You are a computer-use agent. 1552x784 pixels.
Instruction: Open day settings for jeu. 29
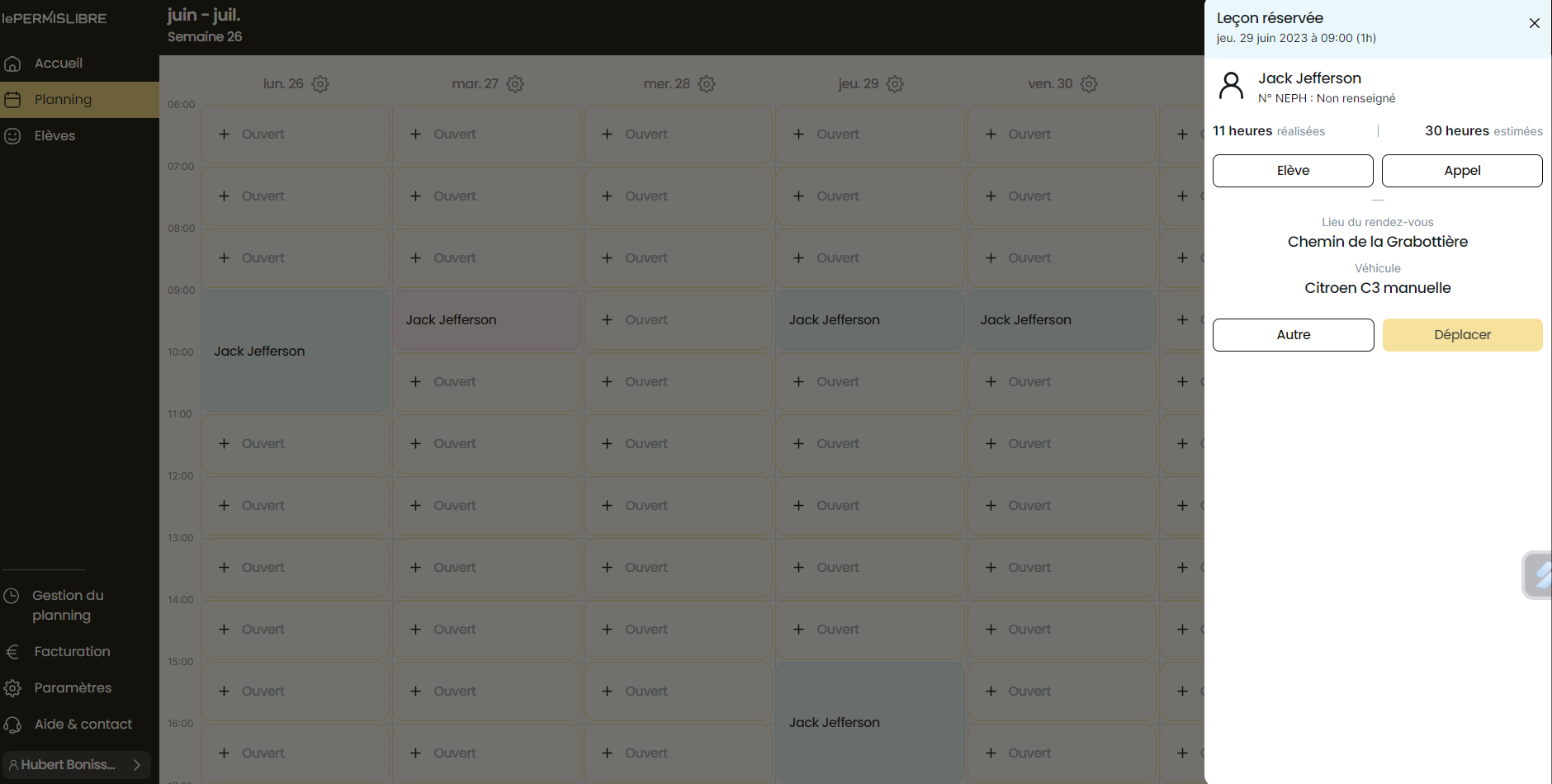[x=895, y=84]
